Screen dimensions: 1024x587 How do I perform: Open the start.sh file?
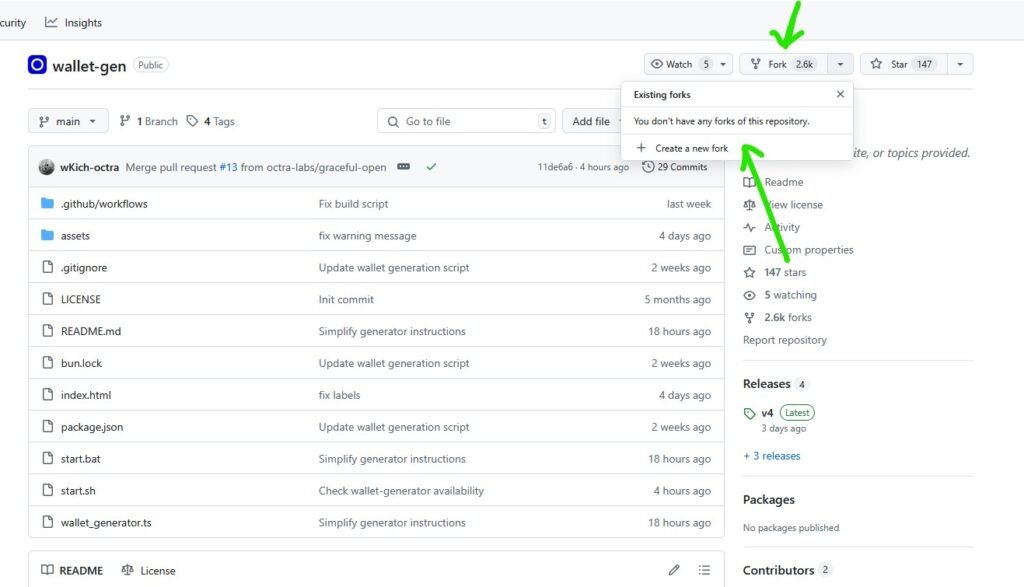click(78, 491)
